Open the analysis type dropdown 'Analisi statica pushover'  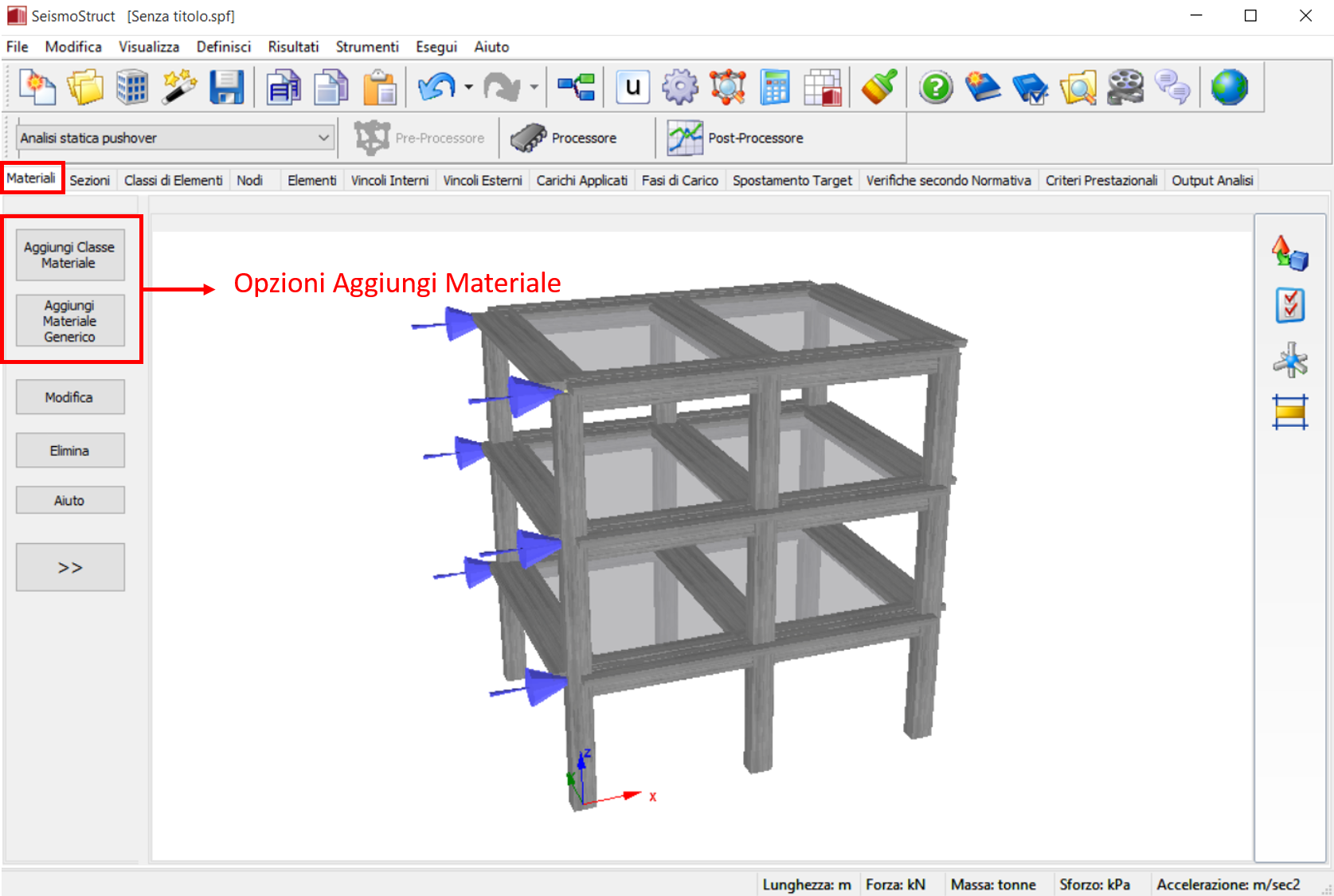[174, 138]
